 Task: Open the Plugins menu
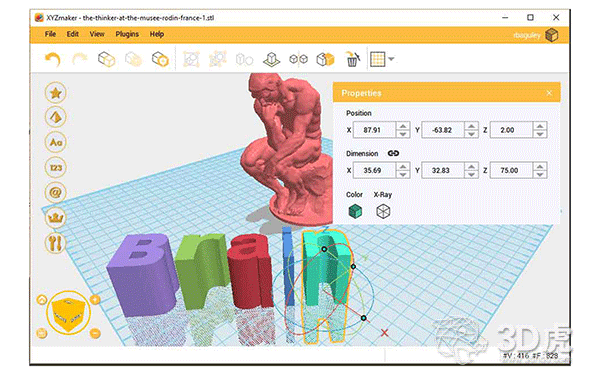coord(127,34)
